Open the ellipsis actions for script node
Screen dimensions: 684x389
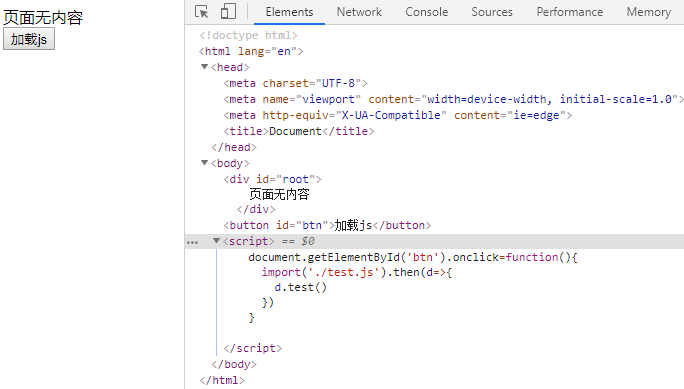(192, 242)
